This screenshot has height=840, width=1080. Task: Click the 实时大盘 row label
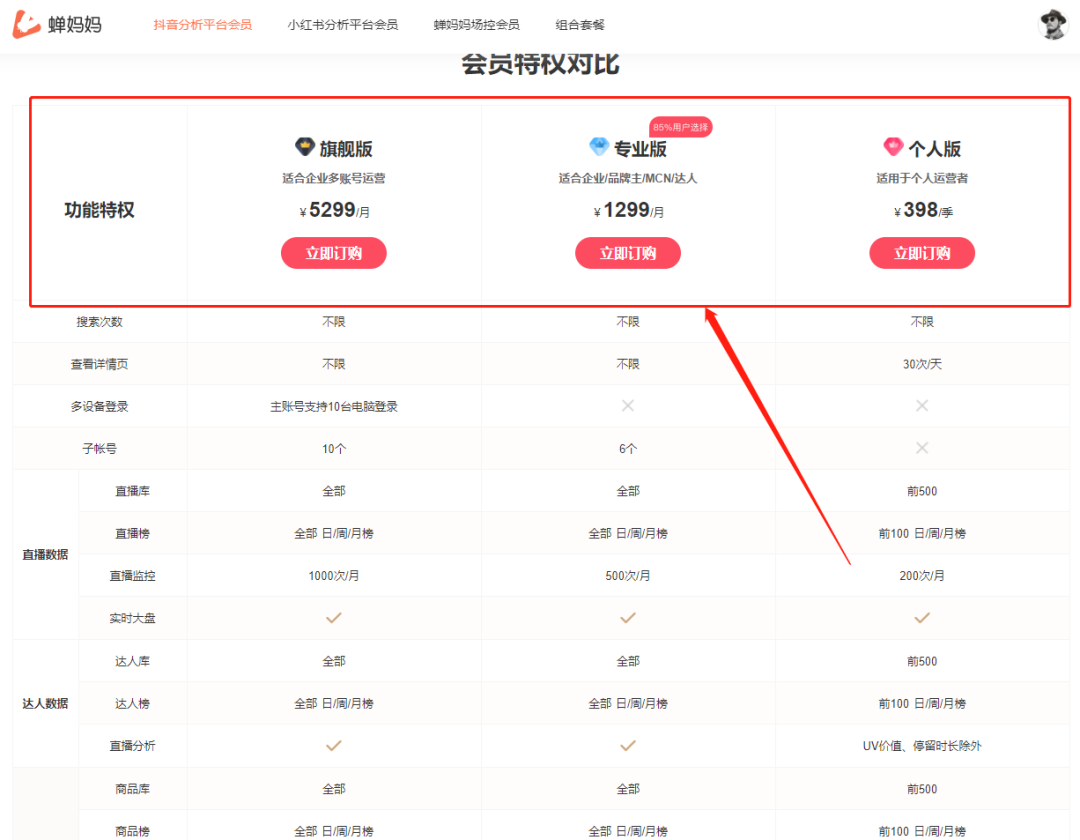tap(132, 618)
